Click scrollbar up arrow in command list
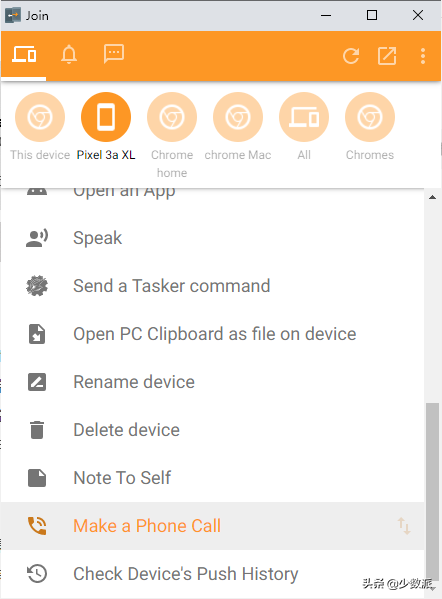The image size is (442, 599). [x=432, y=198]
